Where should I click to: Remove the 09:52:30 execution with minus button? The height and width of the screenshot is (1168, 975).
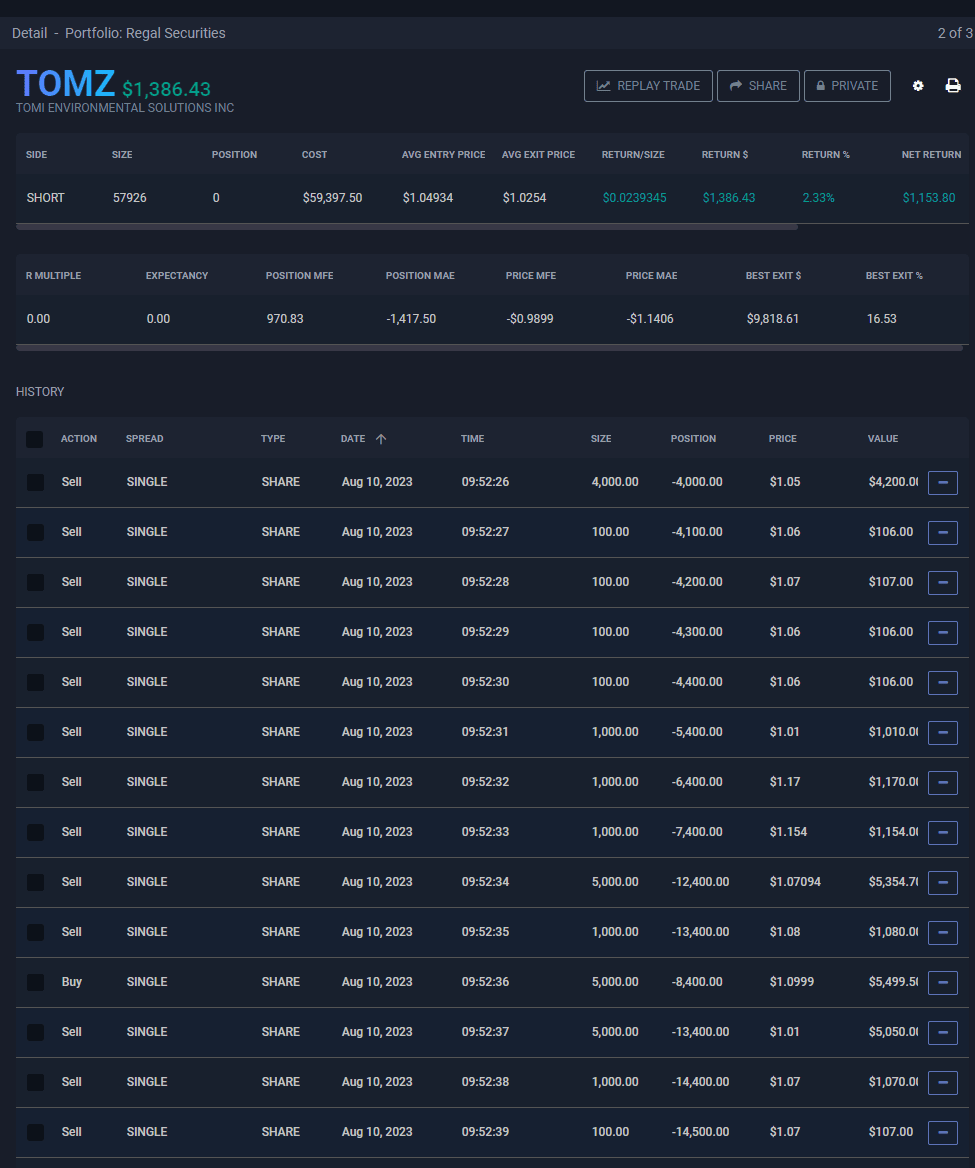[942, 682]
